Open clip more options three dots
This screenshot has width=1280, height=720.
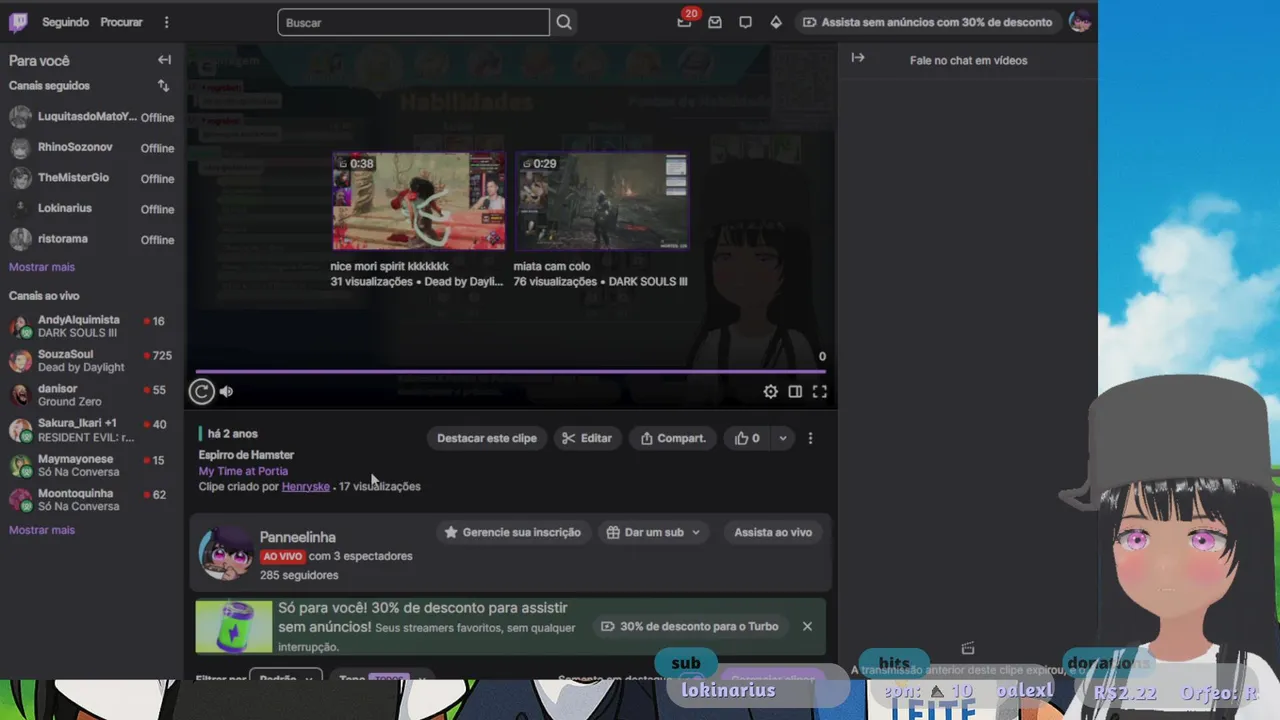point(810,438)
